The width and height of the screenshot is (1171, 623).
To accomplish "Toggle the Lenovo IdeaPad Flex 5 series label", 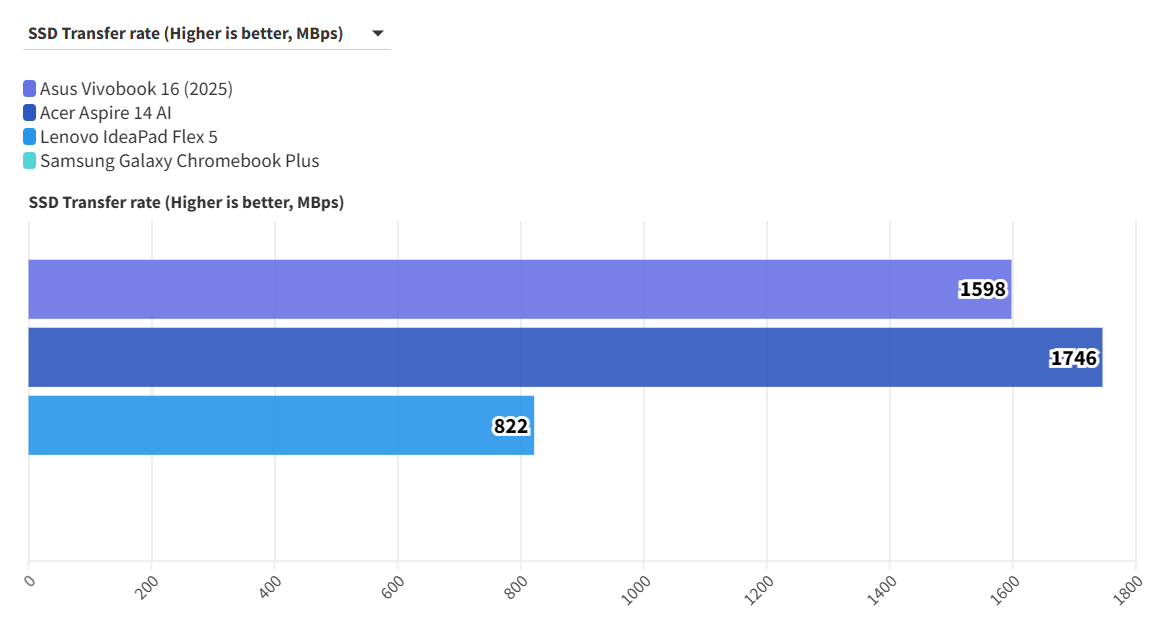I will tap(129, 137).
